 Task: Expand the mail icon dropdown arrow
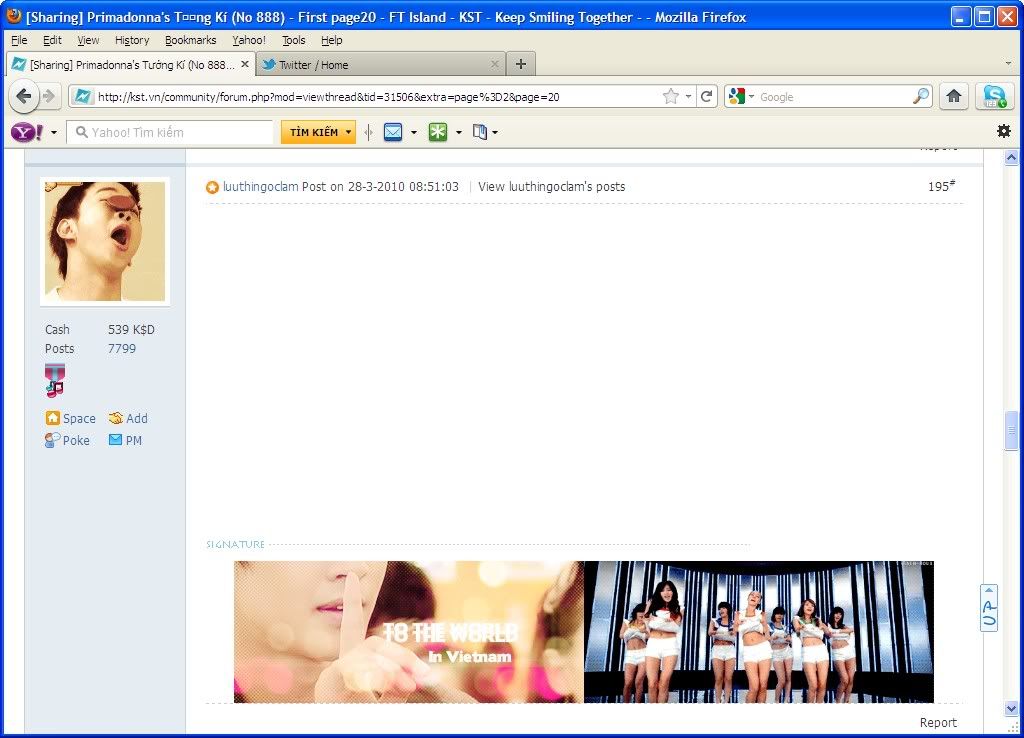coord(414,133)
